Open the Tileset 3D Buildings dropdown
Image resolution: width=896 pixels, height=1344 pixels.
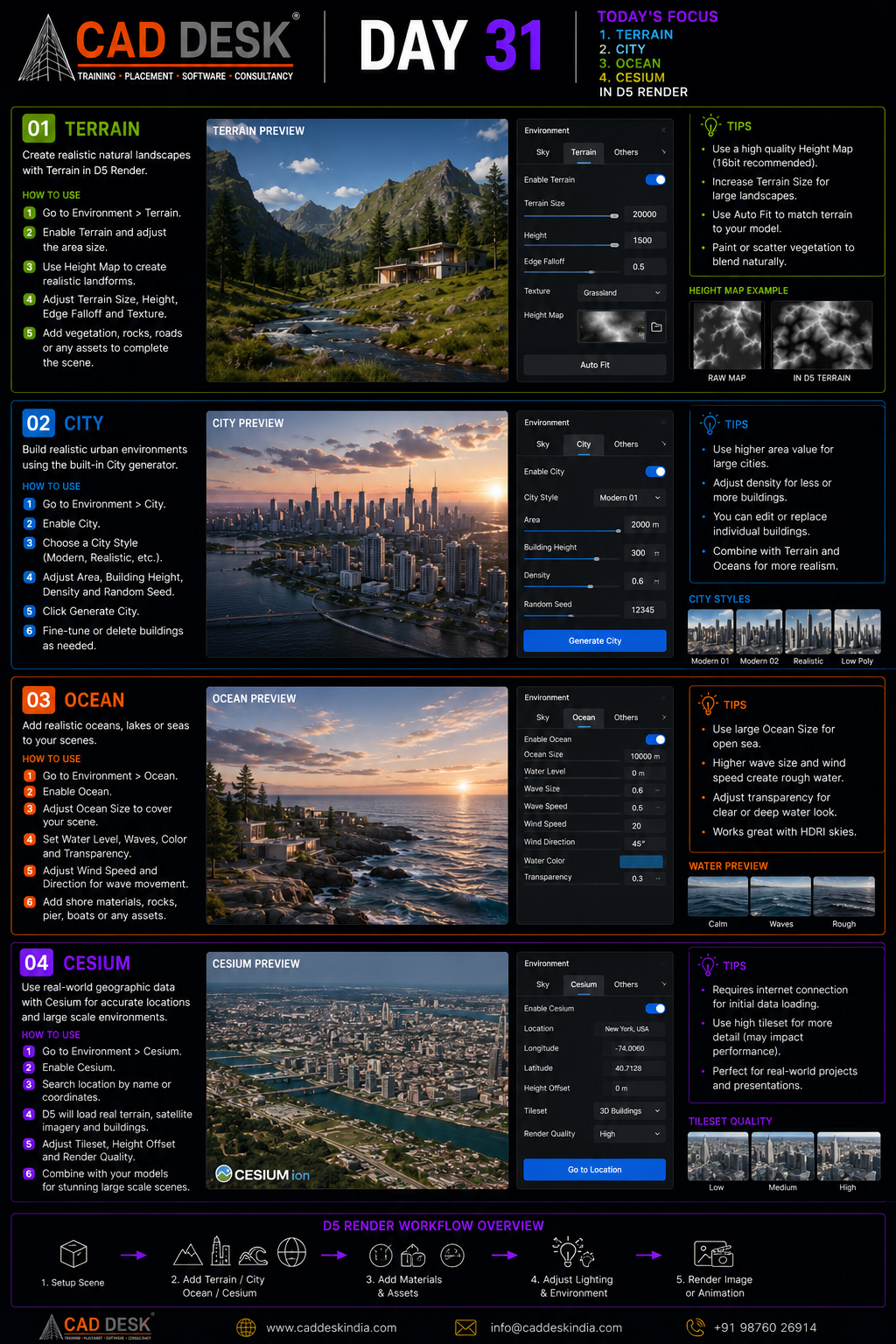click(x=630, y=1111)
